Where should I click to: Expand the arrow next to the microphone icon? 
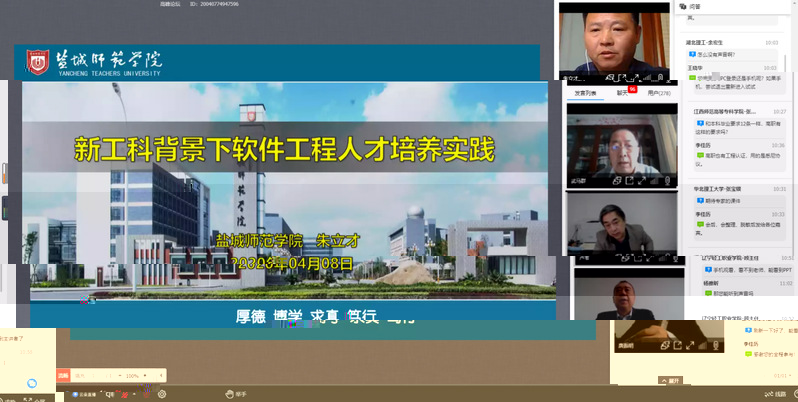(135, 394)
